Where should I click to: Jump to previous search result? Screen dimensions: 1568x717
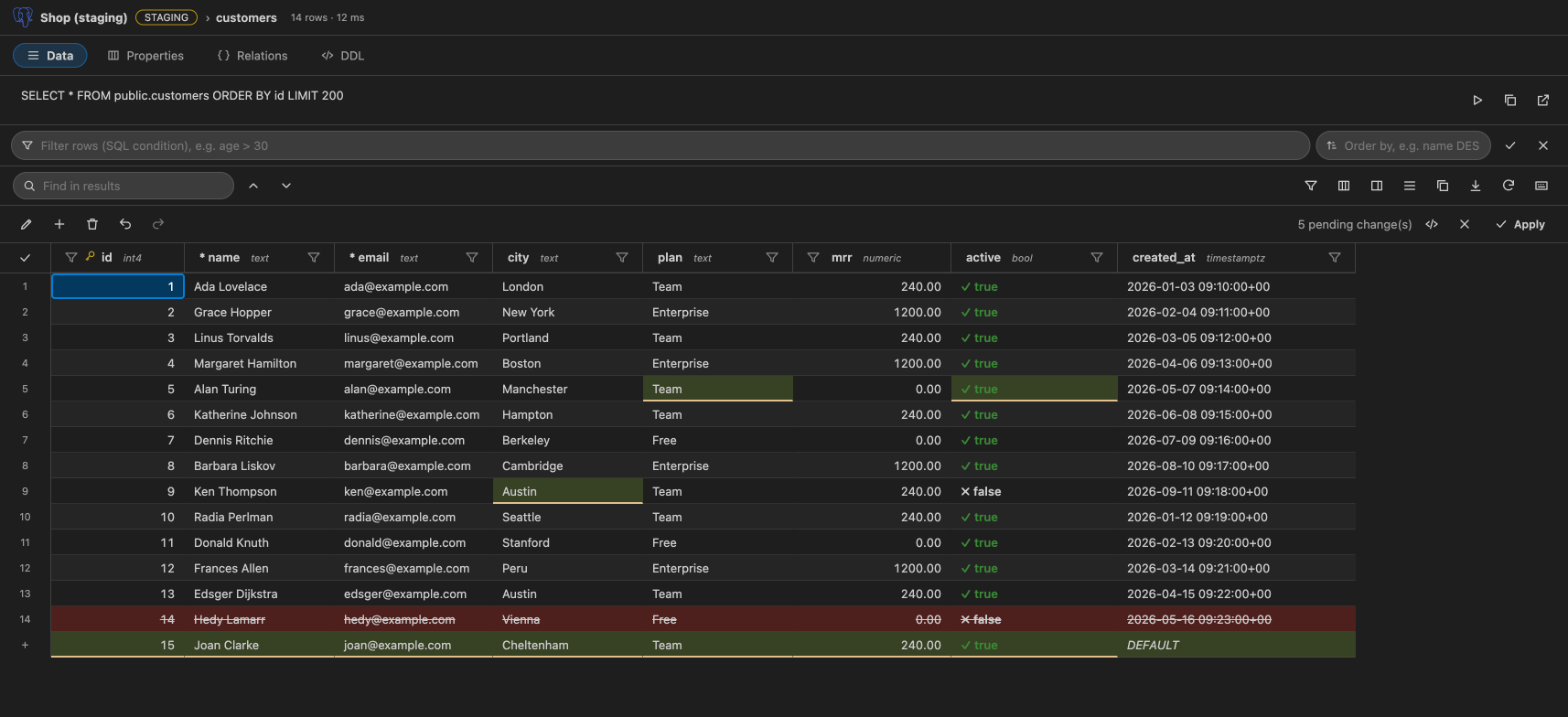(x=253, y=186)
